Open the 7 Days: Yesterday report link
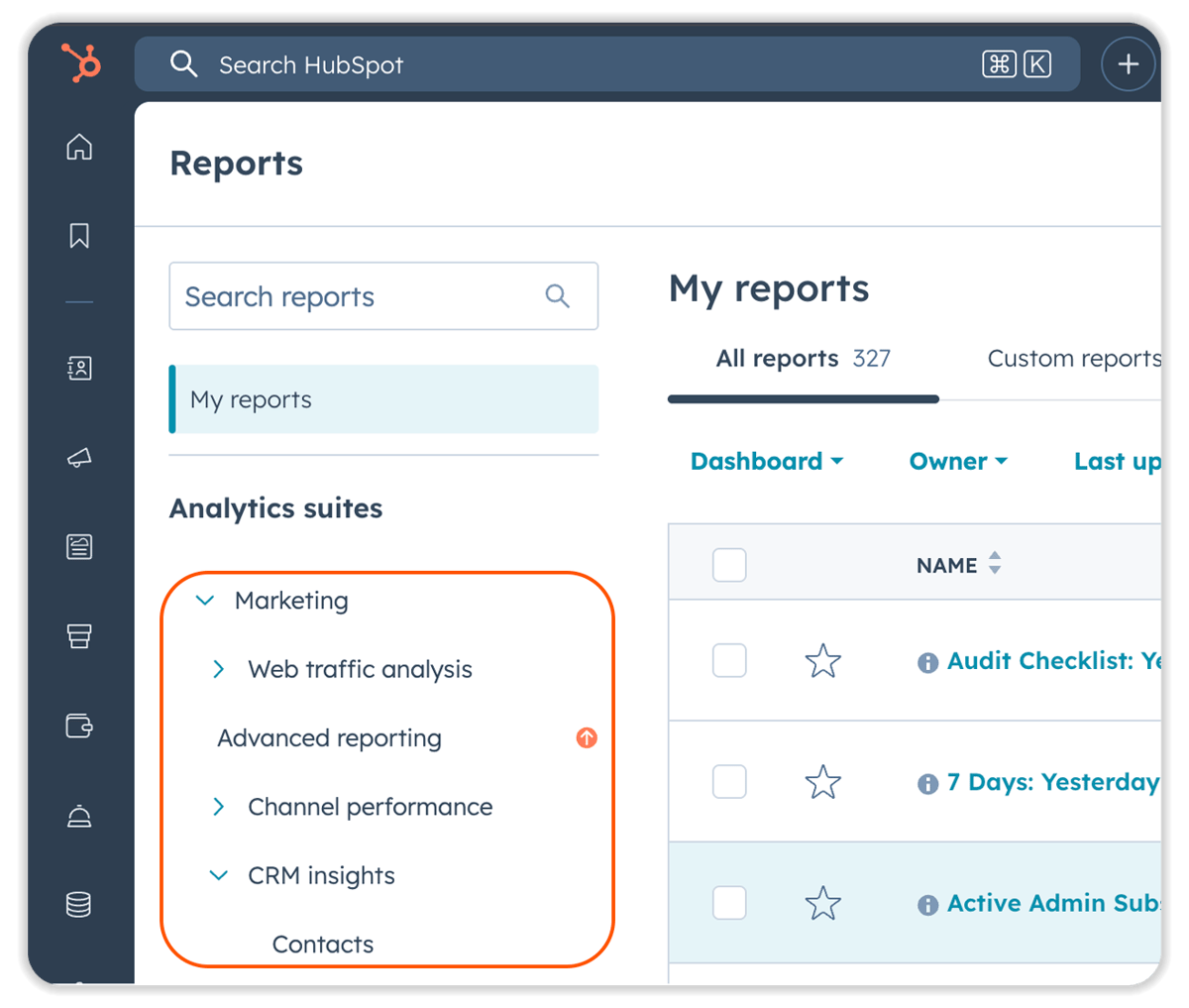 click(x=1054, y=782)
